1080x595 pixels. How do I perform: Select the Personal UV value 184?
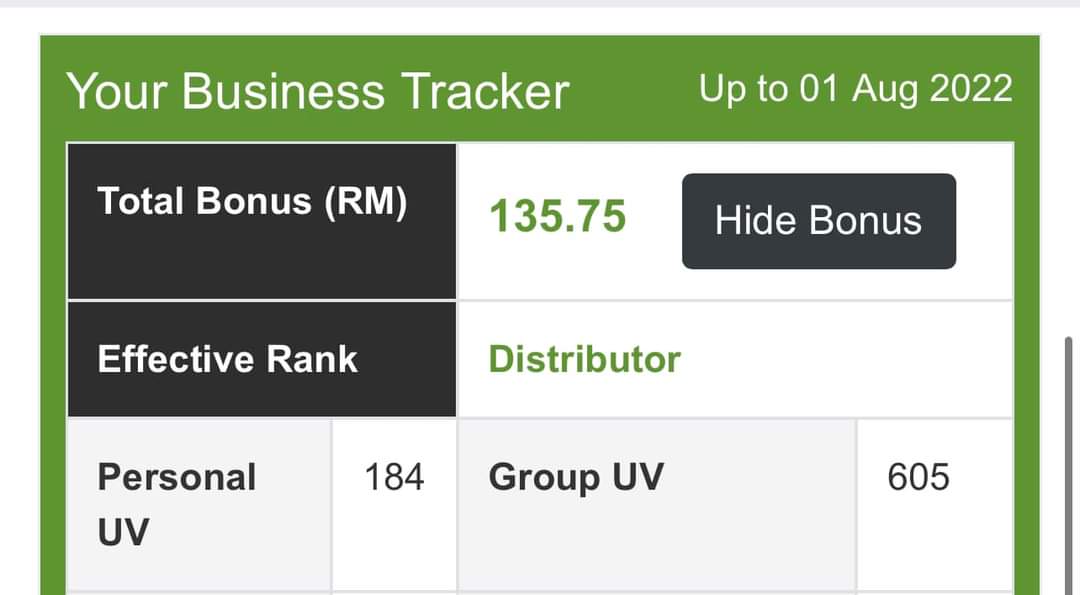coord(394,477)
